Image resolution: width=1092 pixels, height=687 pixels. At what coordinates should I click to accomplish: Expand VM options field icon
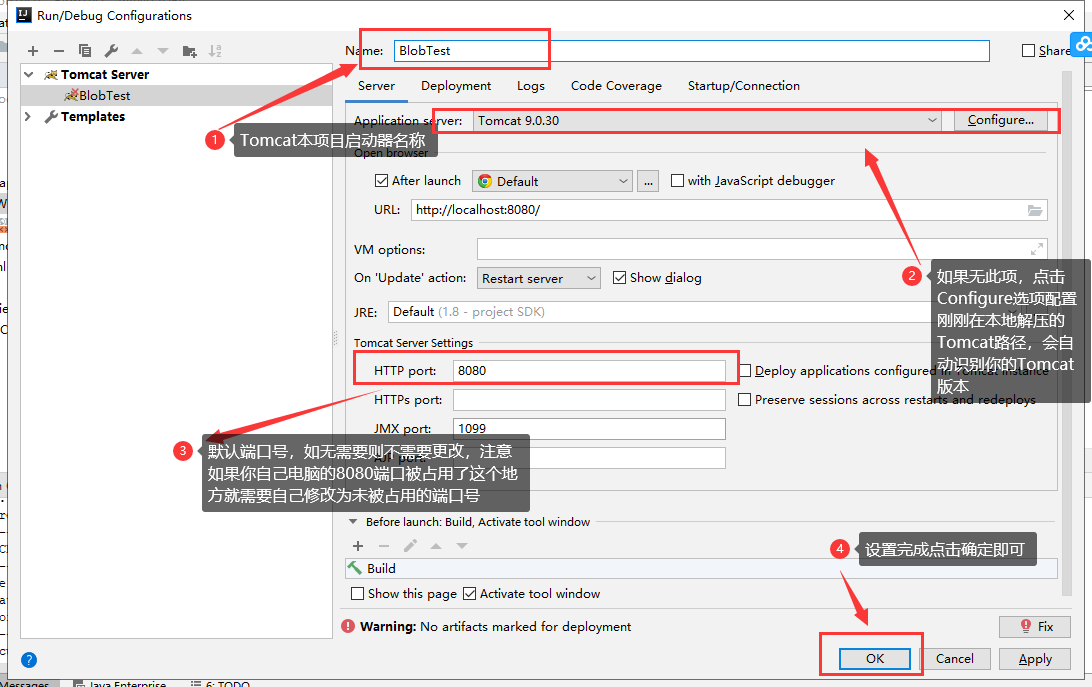(1036, 249)
